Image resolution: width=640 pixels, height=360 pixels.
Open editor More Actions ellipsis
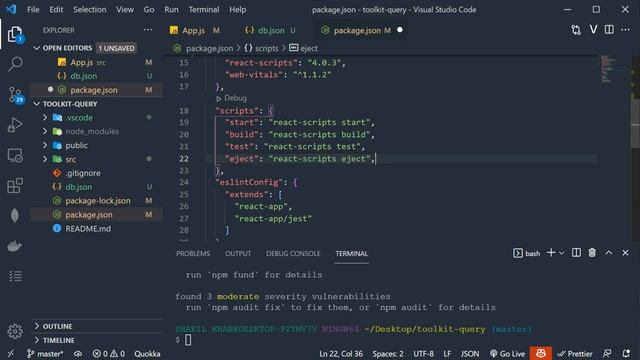pyautogui.click(x=625, y=30)
